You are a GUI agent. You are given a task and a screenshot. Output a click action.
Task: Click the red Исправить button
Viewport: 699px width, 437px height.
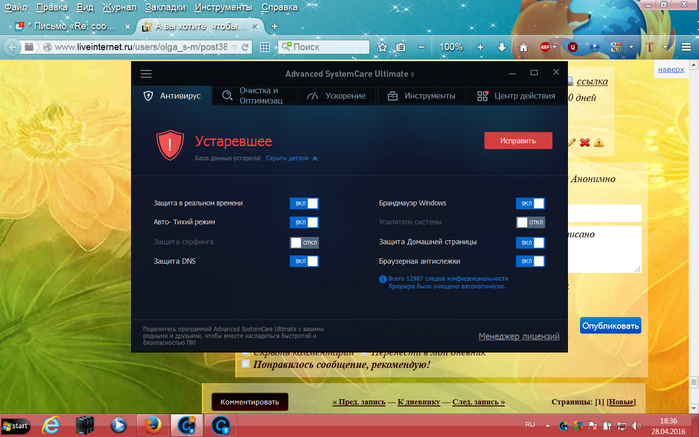[x=518, y=140]
